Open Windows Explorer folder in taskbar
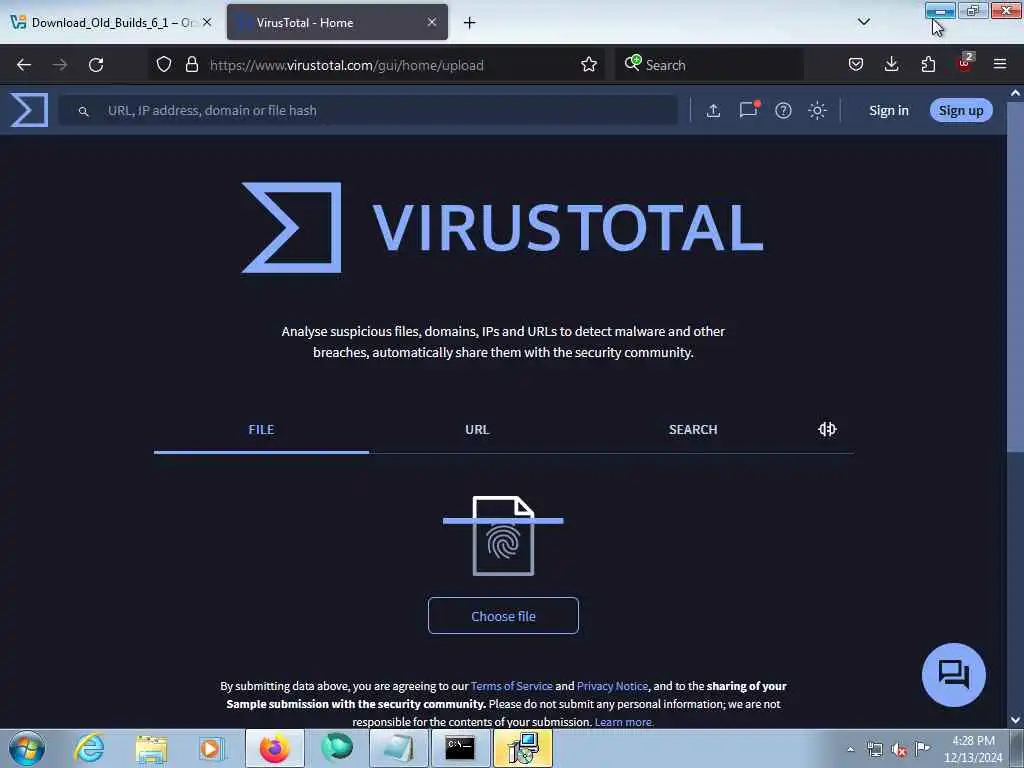This screenshot has height=768, width=1024. (x=152, y=749)
